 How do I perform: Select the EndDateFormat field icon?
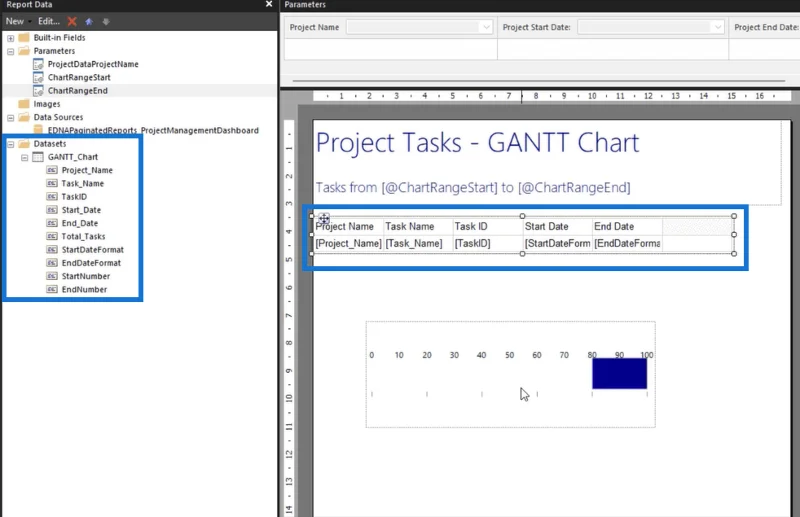click(x=52, y=263)
